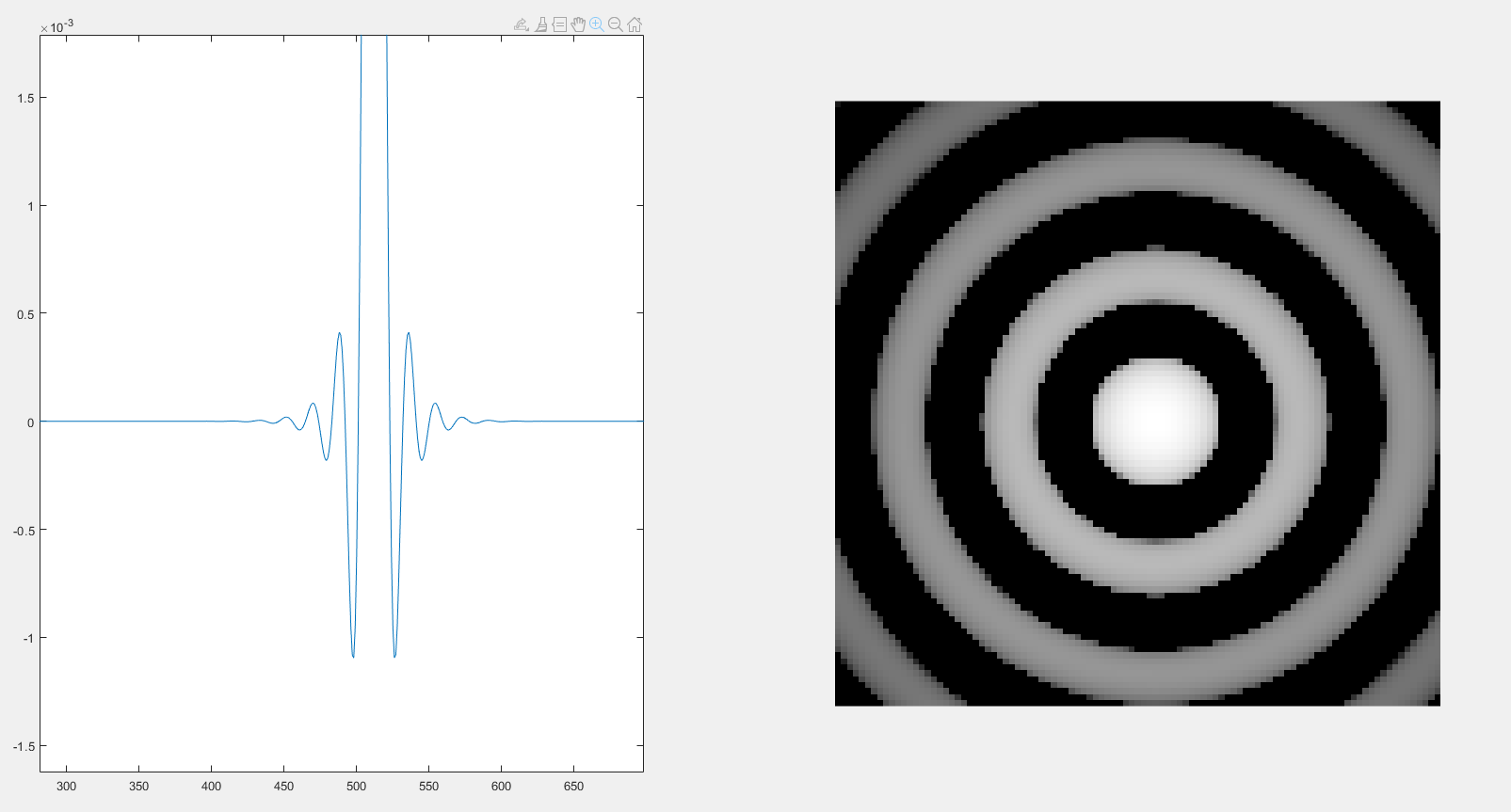Screen dimensions: 1511x812
Task: Restore the original view with the home icon
Action: (x=635, y=24)
